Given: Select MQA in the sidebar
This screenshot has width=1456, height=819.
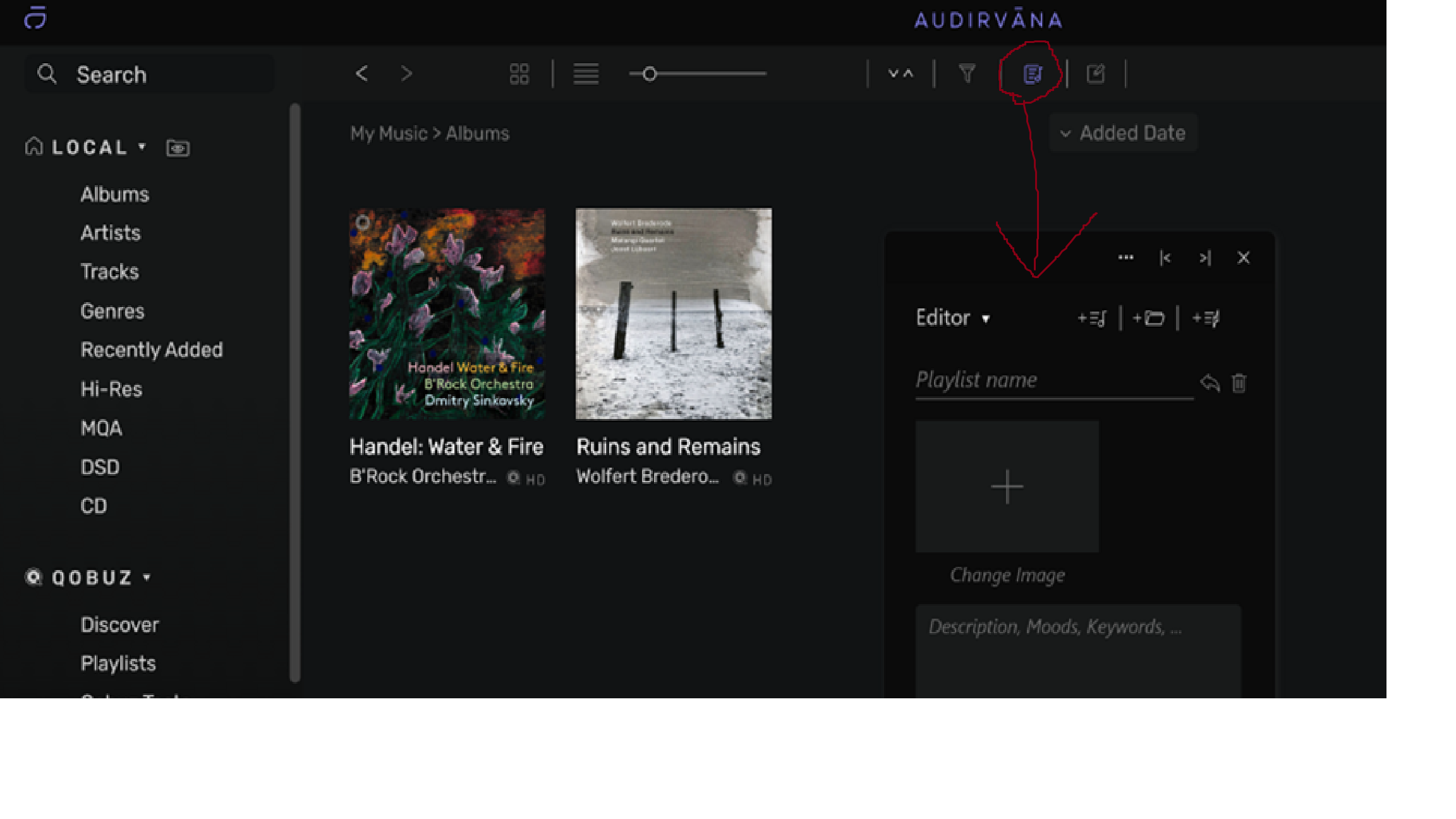Looking at the screenshot, I should pyautogui.click(x=101, y=428).
